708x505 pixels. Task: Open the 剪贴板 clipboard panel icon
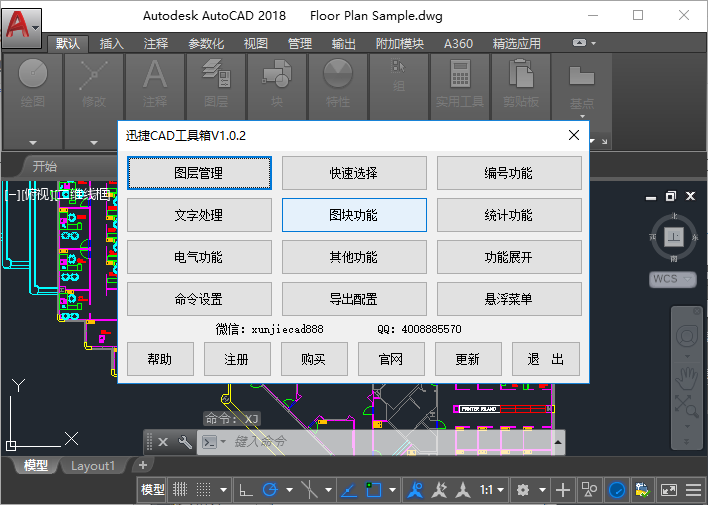point(521,73)
